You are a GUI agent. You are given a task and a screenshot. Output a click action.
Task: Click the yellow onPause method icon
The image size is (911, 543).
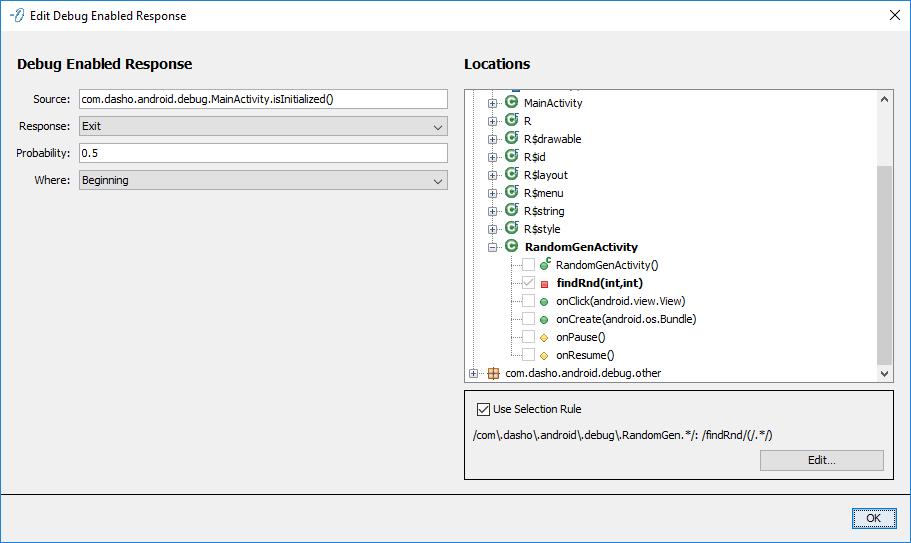(x=544, y=337)
